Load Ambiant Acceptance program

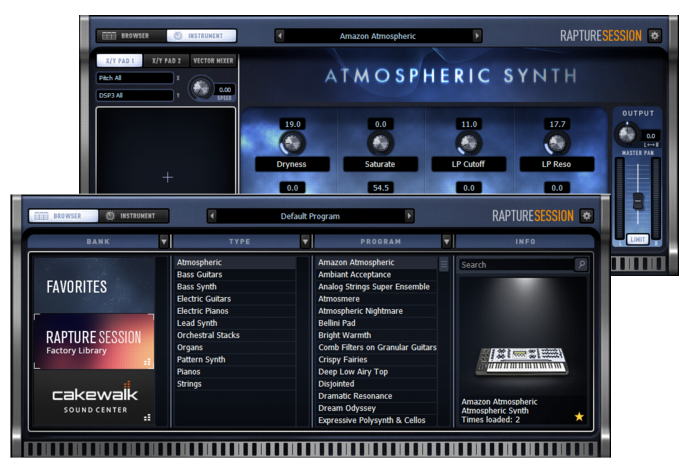click(x=377, y=274)
